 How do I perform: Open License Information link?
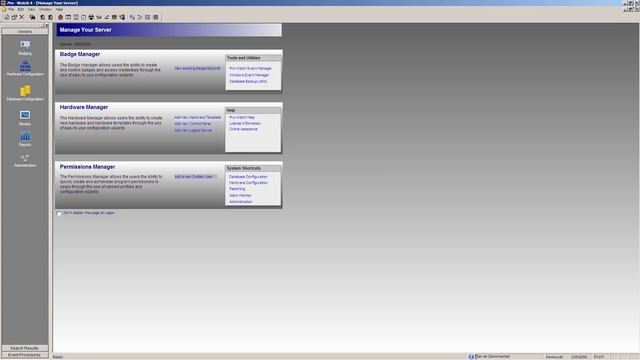point(245,123)
